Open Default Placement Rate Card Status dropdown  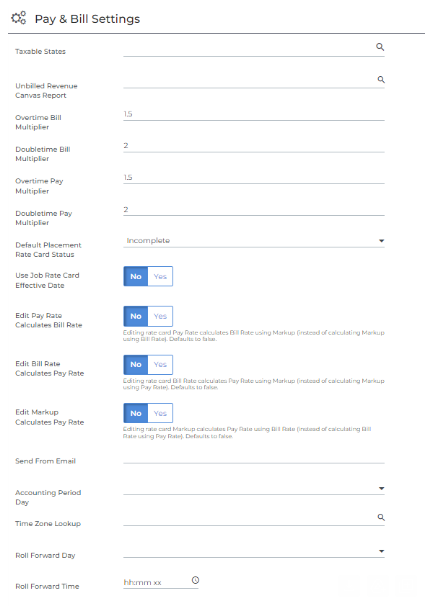(254, 241)
